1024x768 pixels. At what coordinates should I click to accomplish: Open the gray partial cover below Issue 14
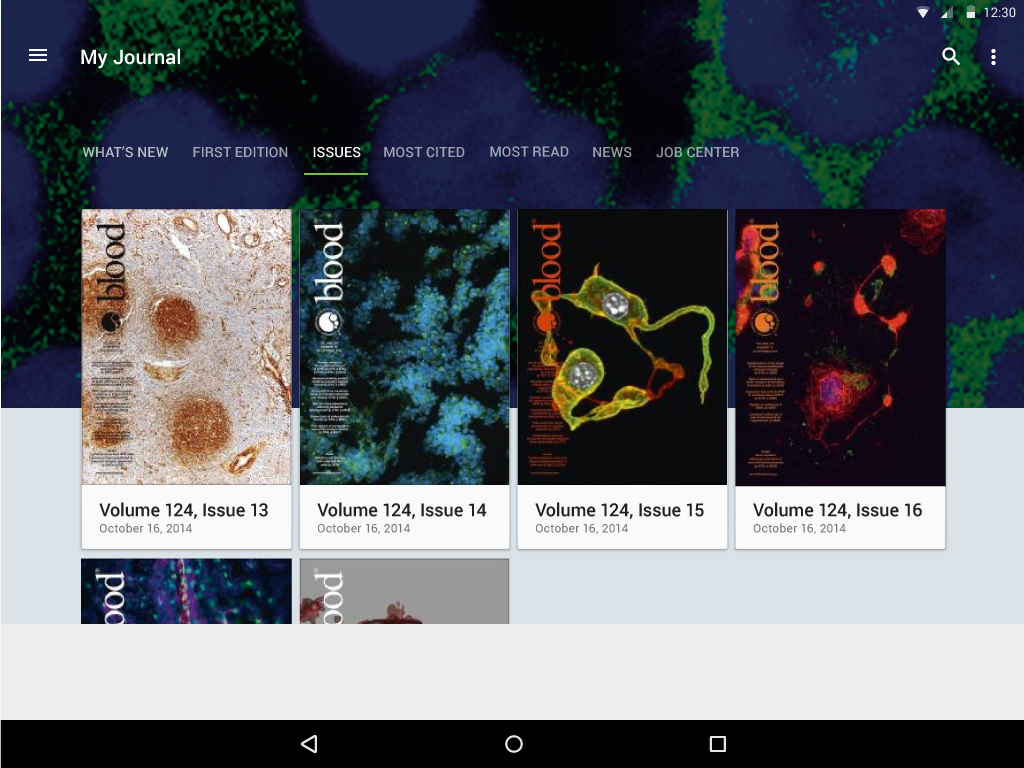coord(404,591)
